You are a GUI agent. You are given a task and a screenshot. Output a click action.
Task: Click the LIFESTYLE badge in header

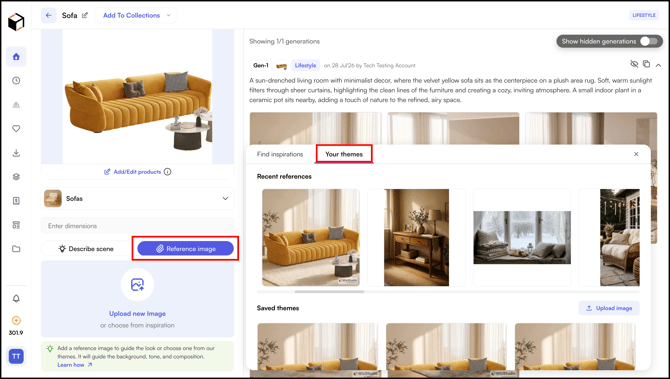(644, 15)
